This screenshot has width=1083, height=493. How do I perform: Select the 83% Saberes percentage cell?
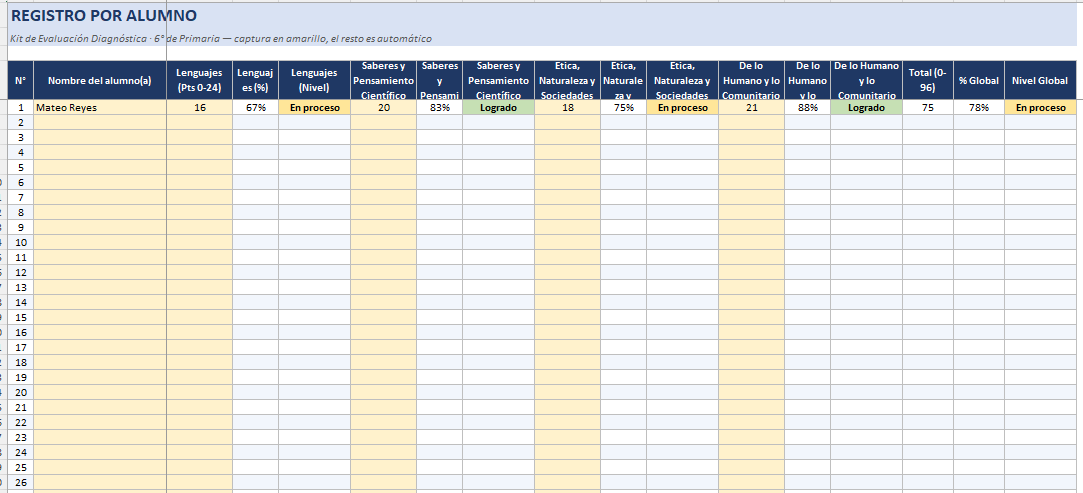click(439, 108)
